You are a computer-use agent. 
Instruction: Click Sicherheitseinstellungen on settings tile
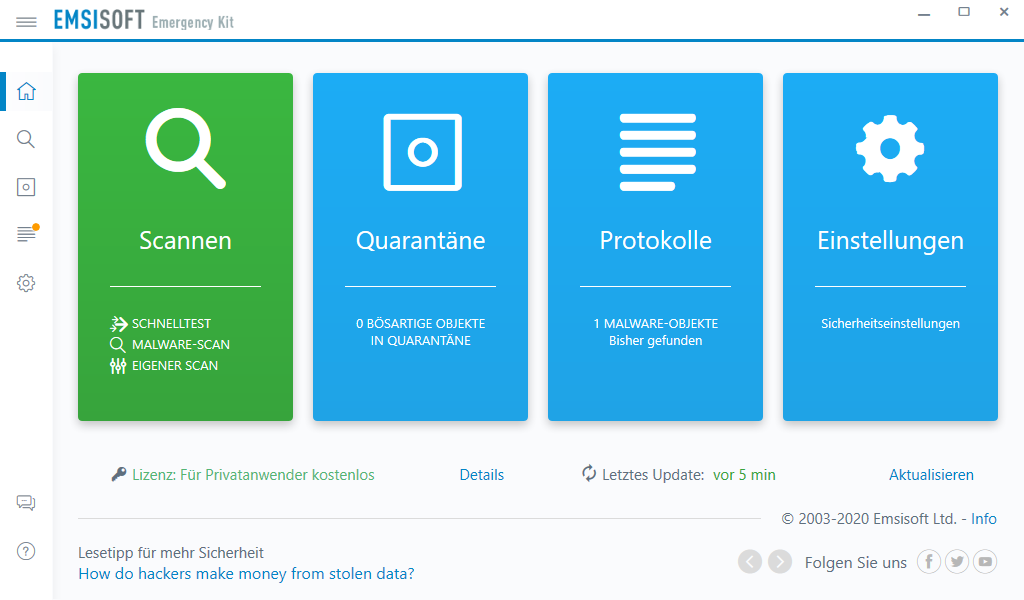890,323
